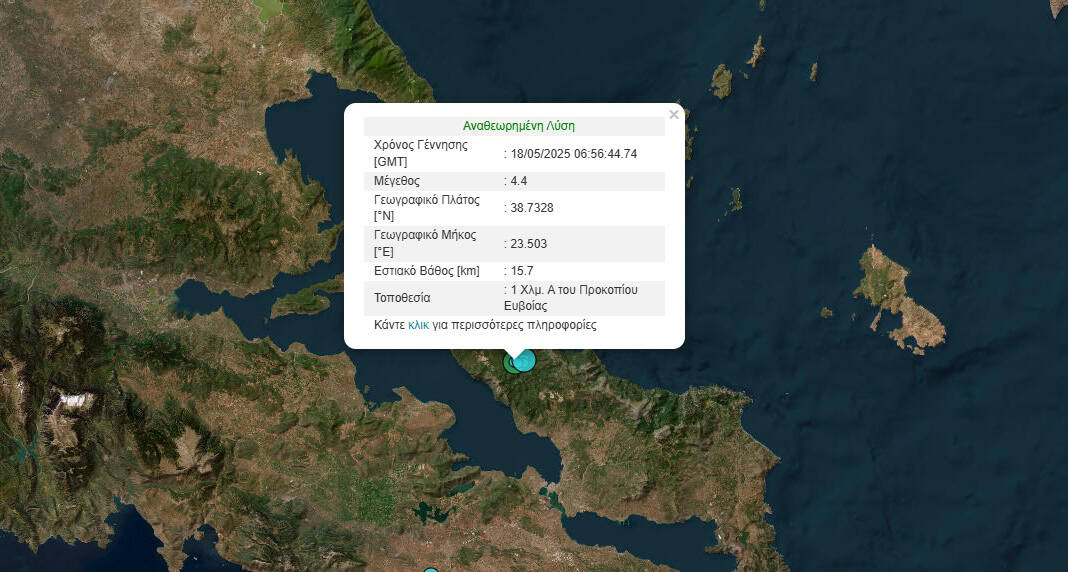Image resolution: width=1068 pixels, height=572 pixels.
Task: Open the κλικ link for more information
Action: [418, 325]
